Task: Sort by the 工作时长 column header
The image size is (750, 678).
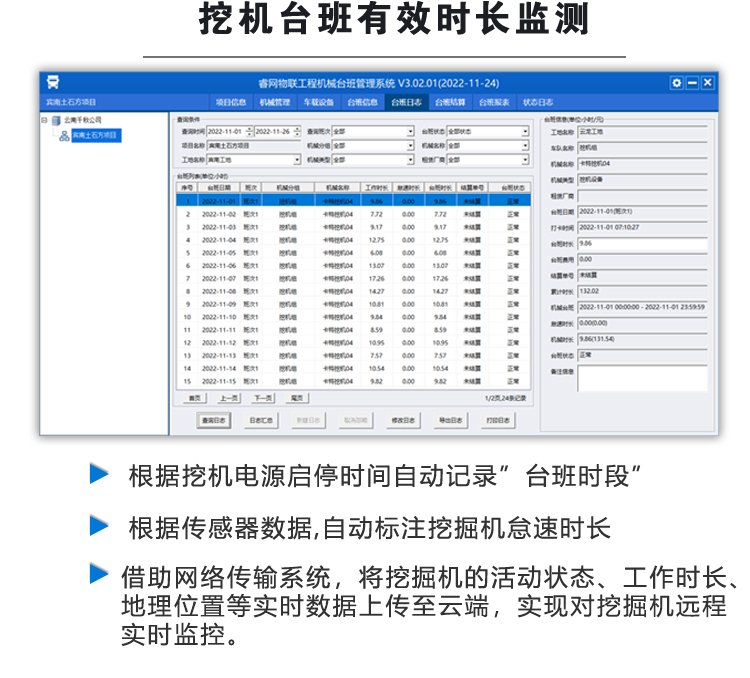Action: pyautogui.click(x=376, y=187)
